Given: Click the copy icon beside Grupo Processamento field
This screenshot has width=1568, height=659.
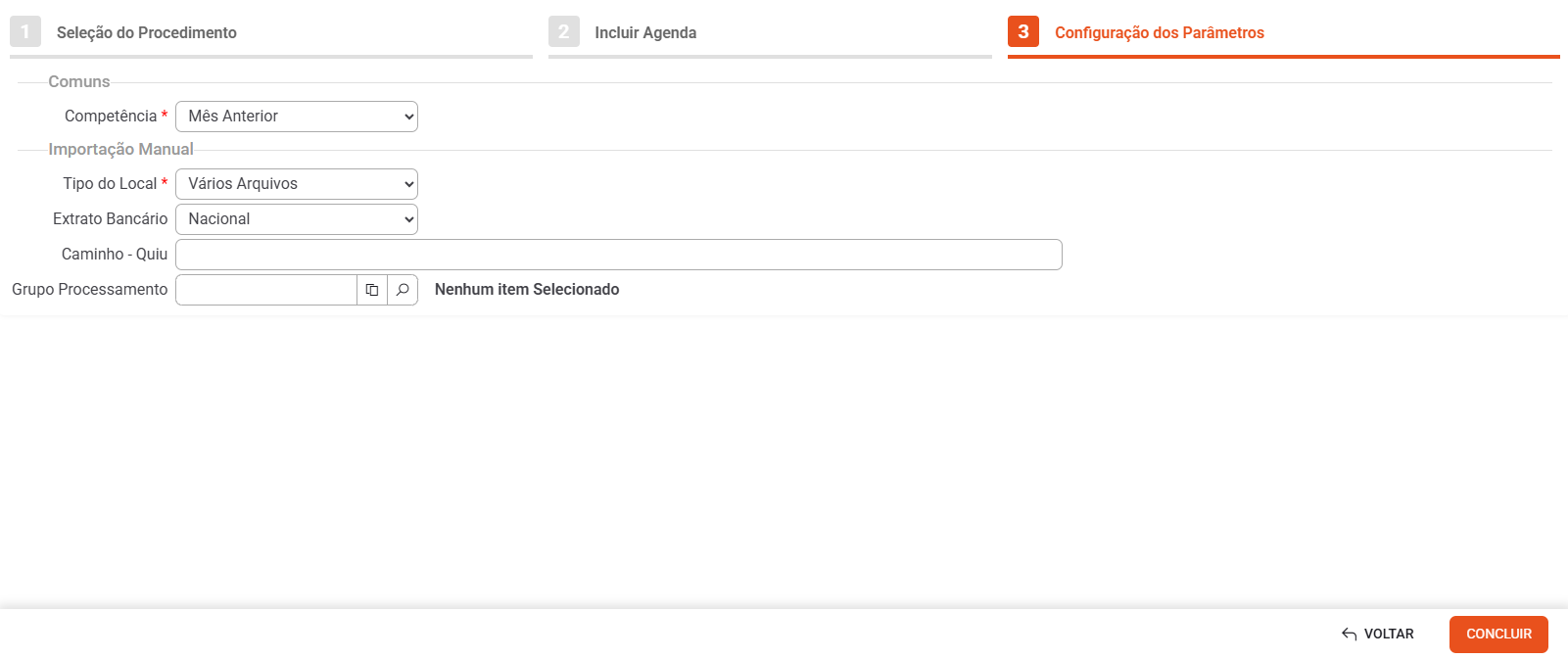Looking at the screenshot, I should click(372, 290).
